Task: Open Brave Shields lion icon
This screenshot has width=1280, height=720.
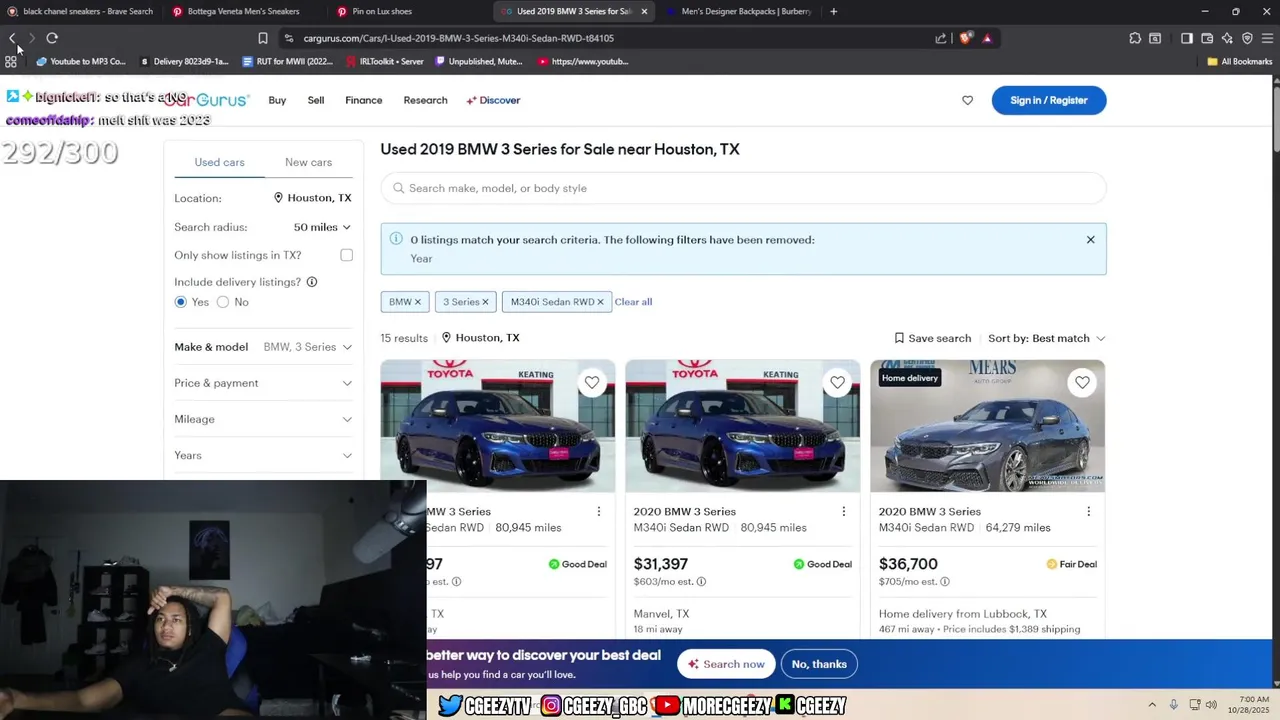Action: (965, 38)
